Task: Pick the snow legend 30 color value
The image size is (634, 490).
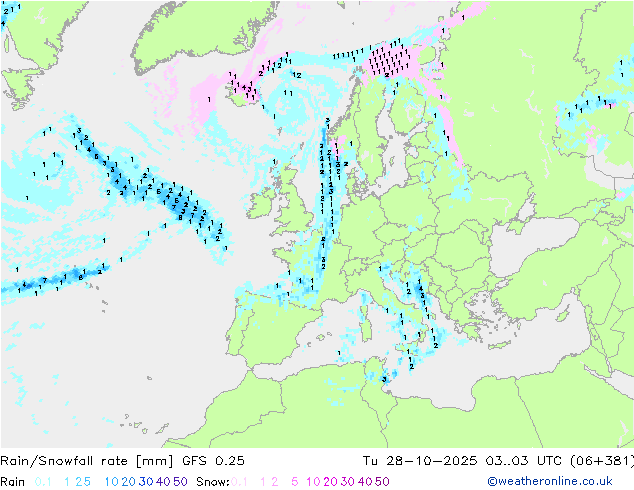Action: pos(348,482)
